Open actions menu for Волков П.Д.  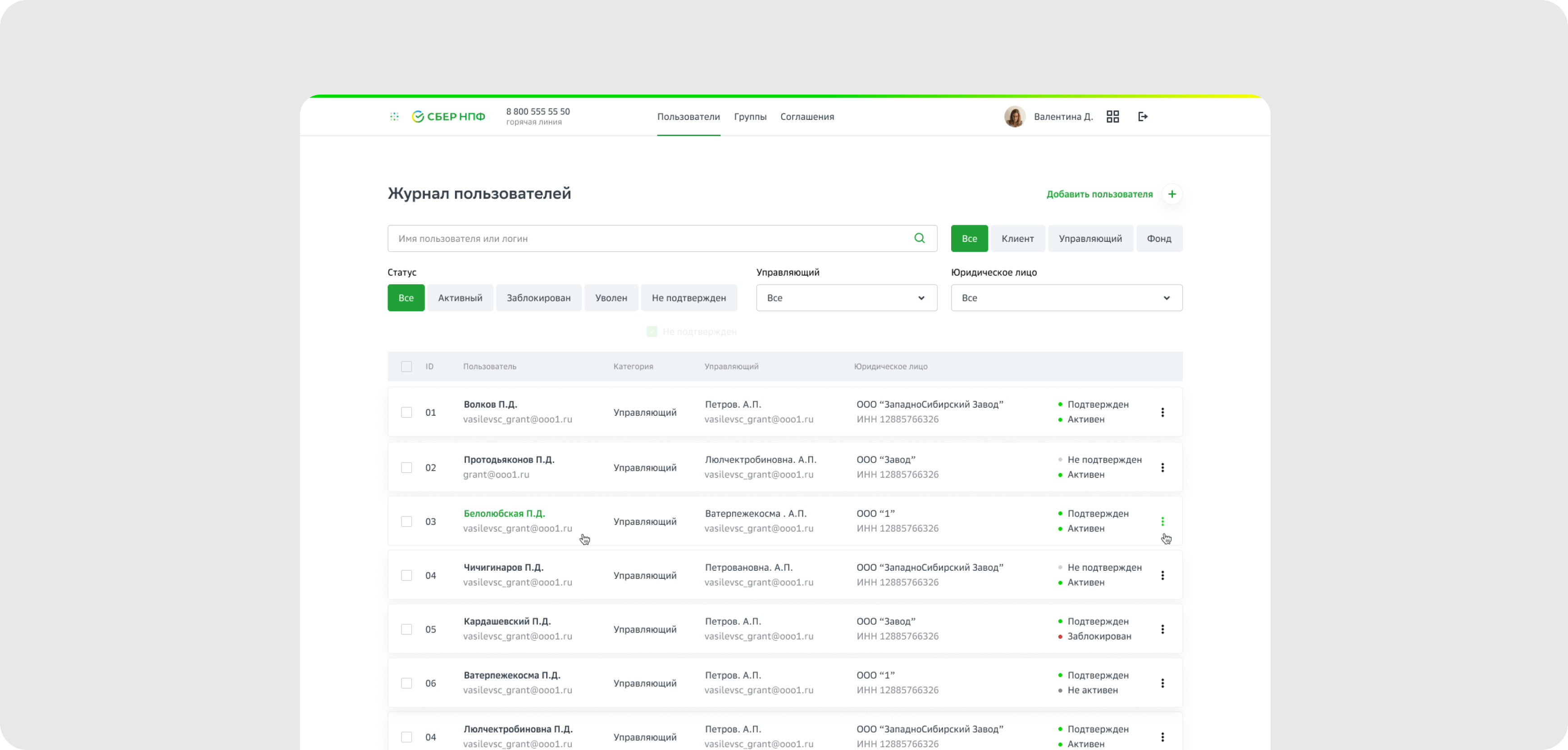tap(1162, 412)
